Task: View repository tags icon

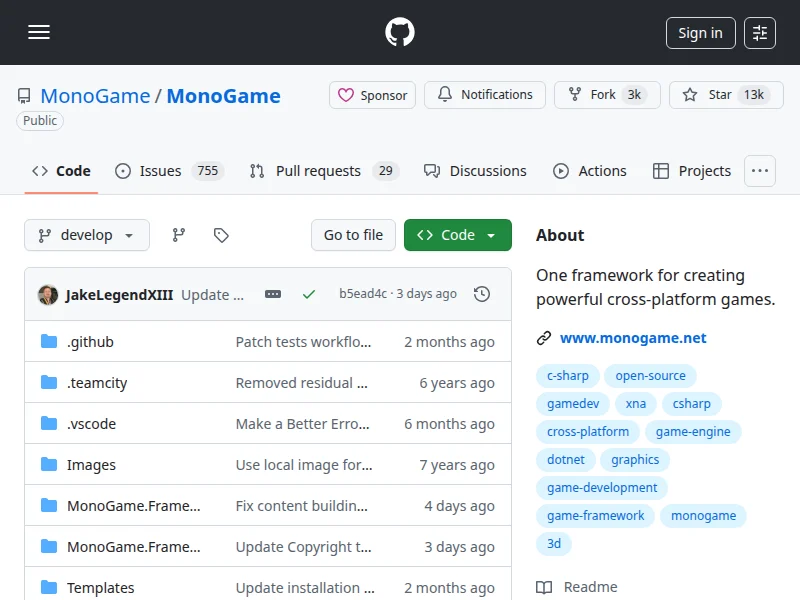Action: click(221, 235)
